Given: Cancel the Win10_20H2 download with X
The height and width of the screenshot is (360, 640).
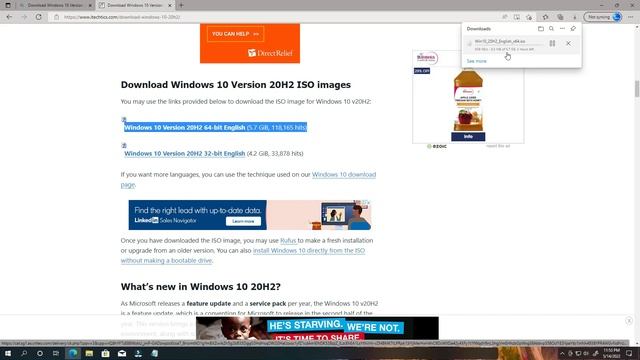Looking at the screenshot, I should 568,43.
